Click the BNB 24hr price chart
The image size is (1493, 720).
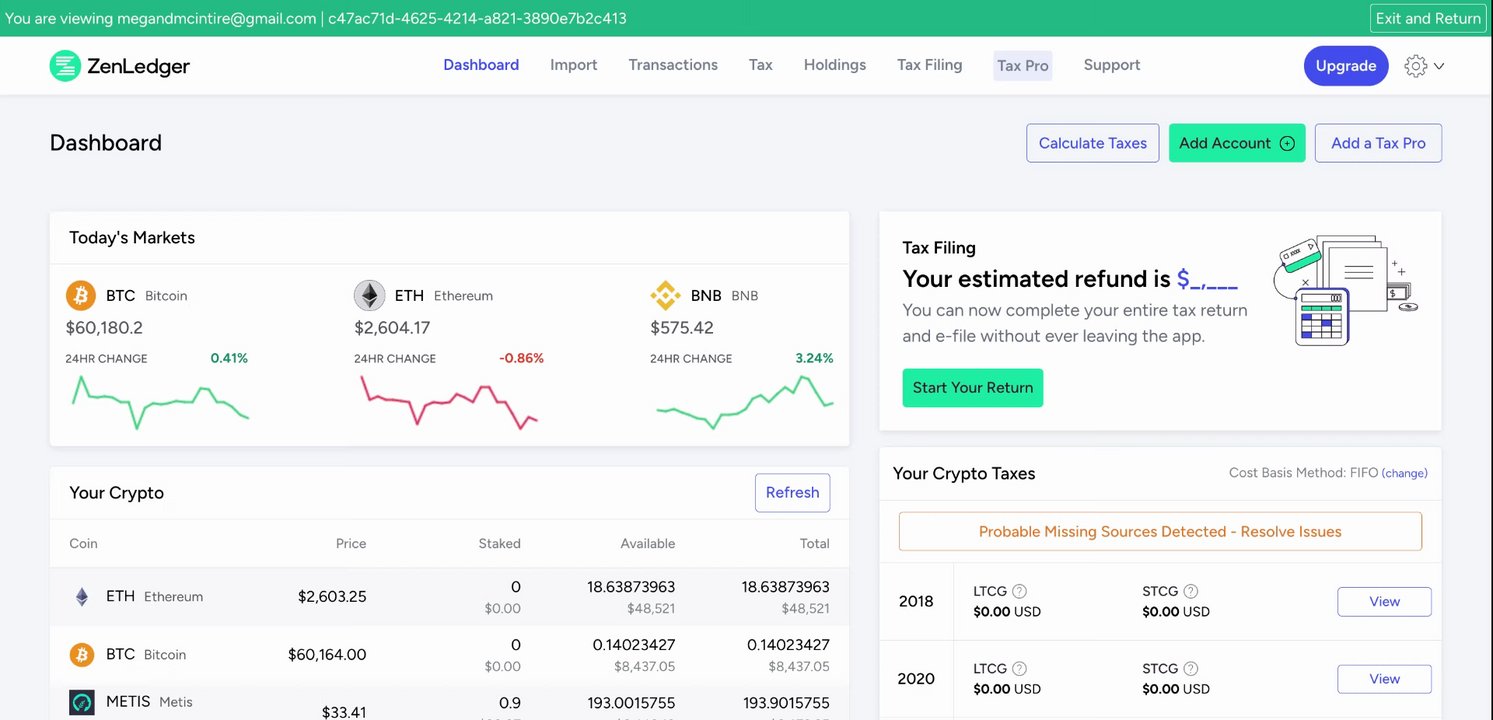(x=745, y=402)
